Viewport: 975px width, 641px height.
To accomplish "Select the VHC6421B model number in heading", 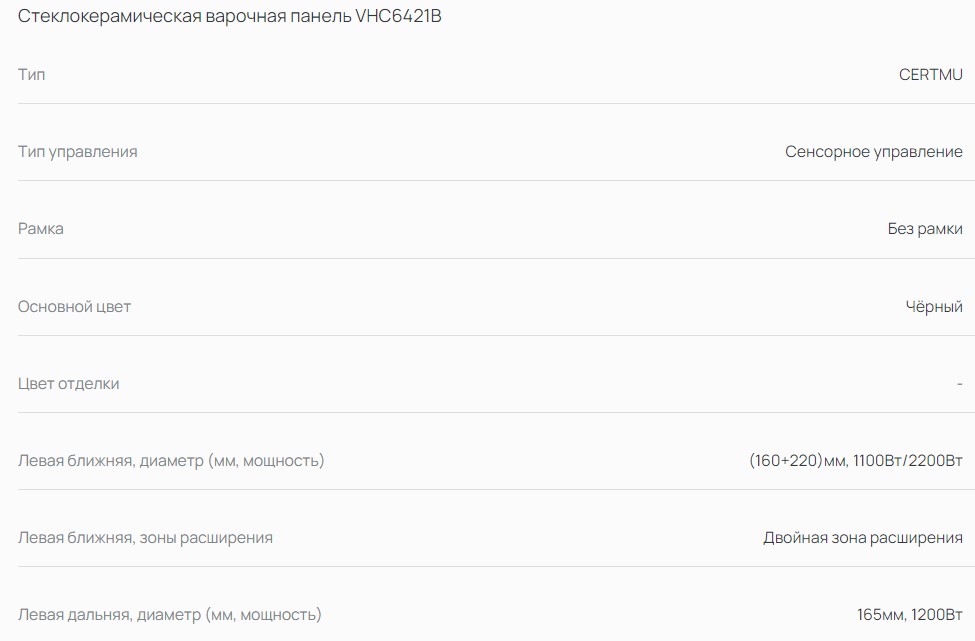I will 398,17.
